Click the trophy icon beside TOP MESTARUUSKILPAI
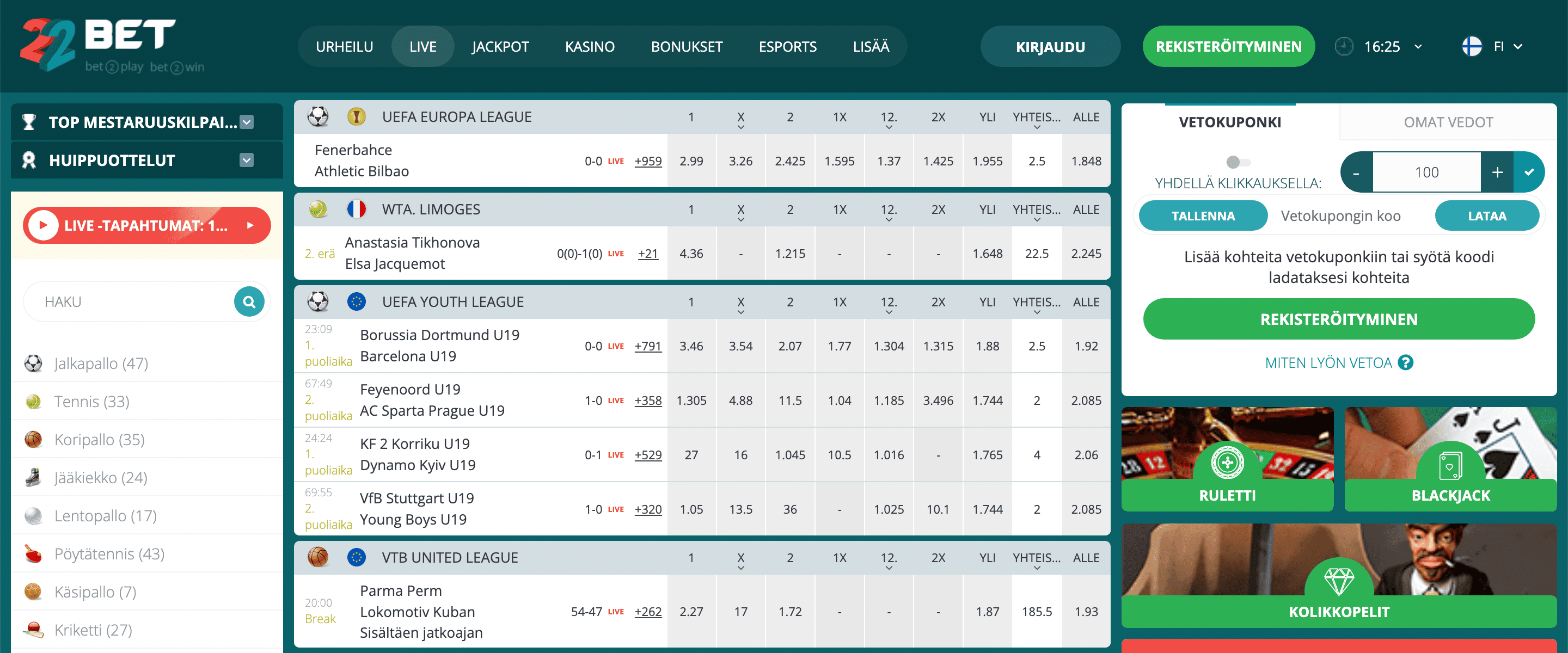 29,122
